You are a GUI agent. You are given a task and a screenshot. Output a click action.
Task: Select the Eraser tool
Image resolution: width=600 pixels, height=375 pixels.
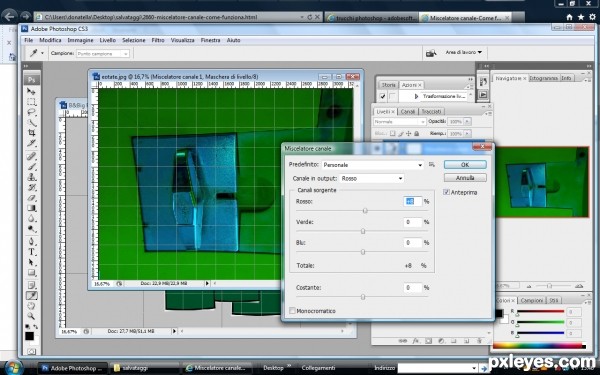pos(31,198)
